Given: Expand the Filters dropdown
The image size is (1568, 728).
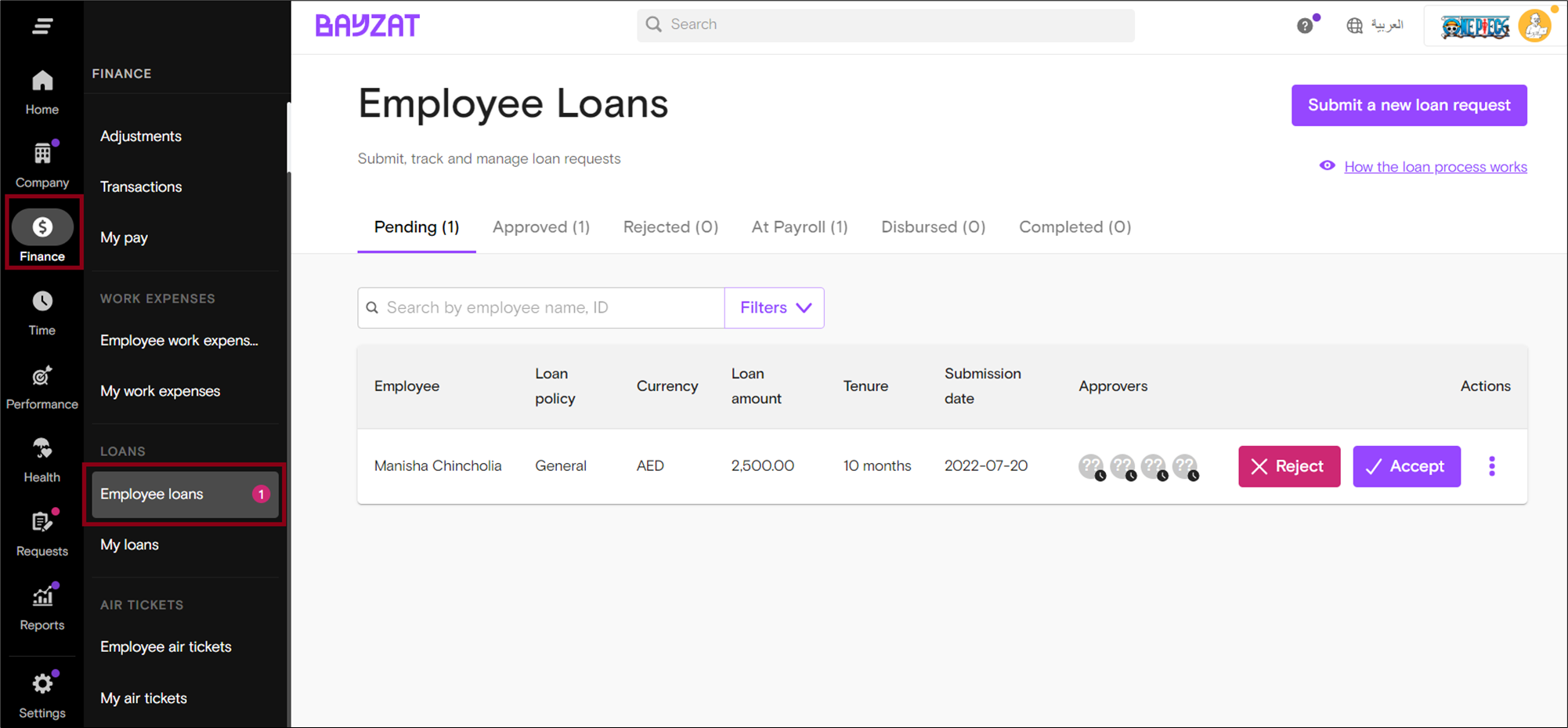Looking at the screenshot, I should click(x=774, y=307).
